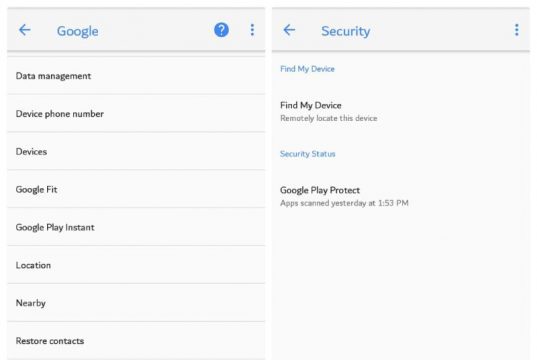Tap the blue Find My Device section header
The width and height of the screenshot is (537, 360).
tap(307, 69)
